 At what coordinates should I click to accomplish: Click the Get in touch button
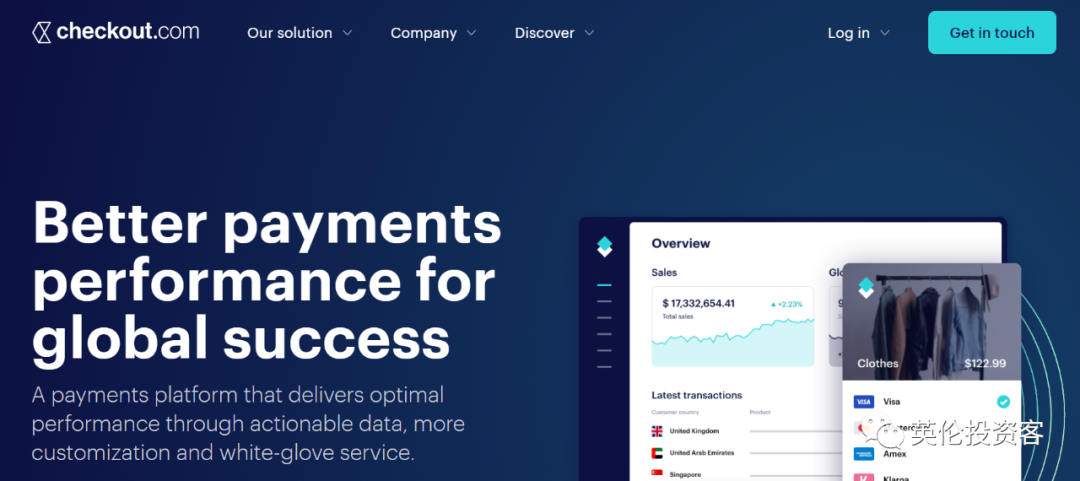992,32
